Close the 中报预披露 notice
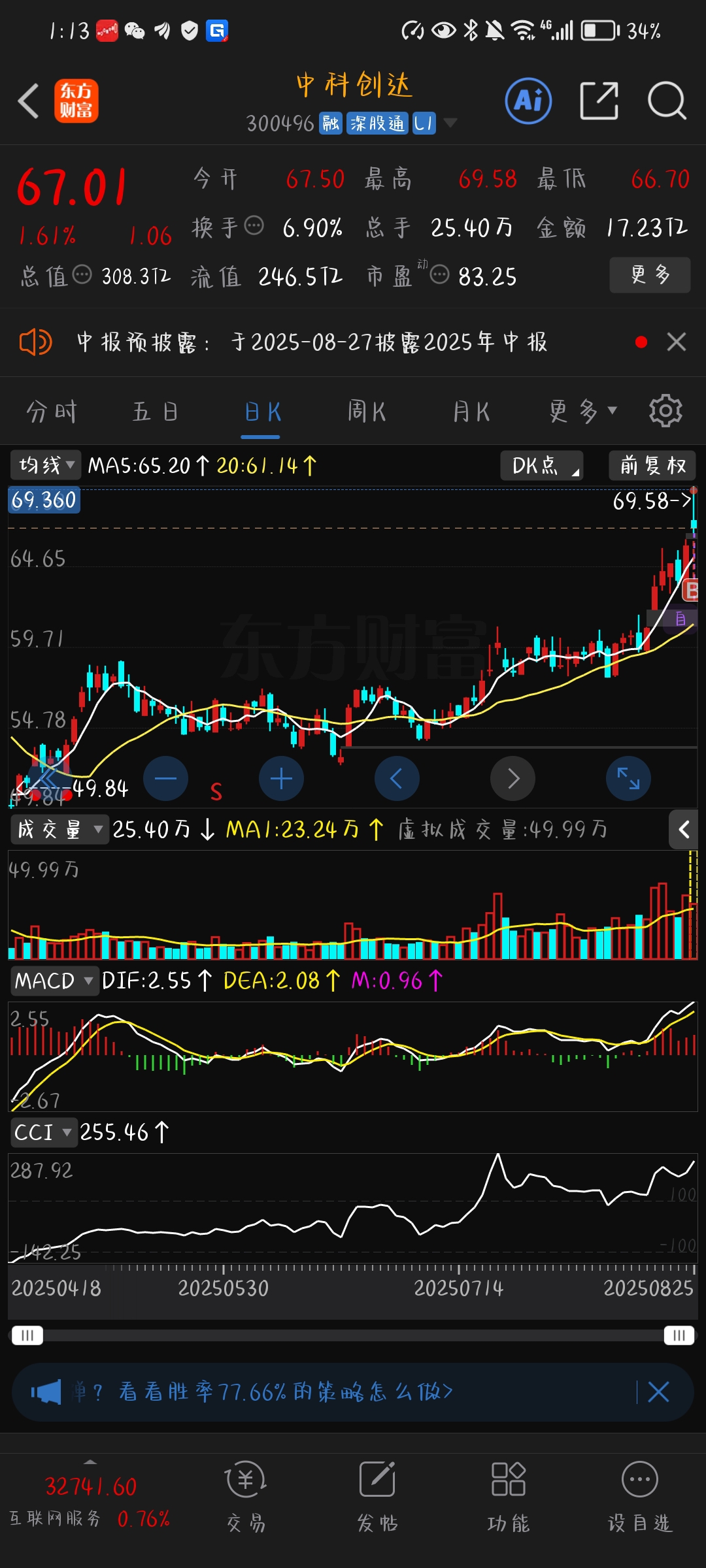The width and height of the screenshot is (706, 1568). click(677, 342)
